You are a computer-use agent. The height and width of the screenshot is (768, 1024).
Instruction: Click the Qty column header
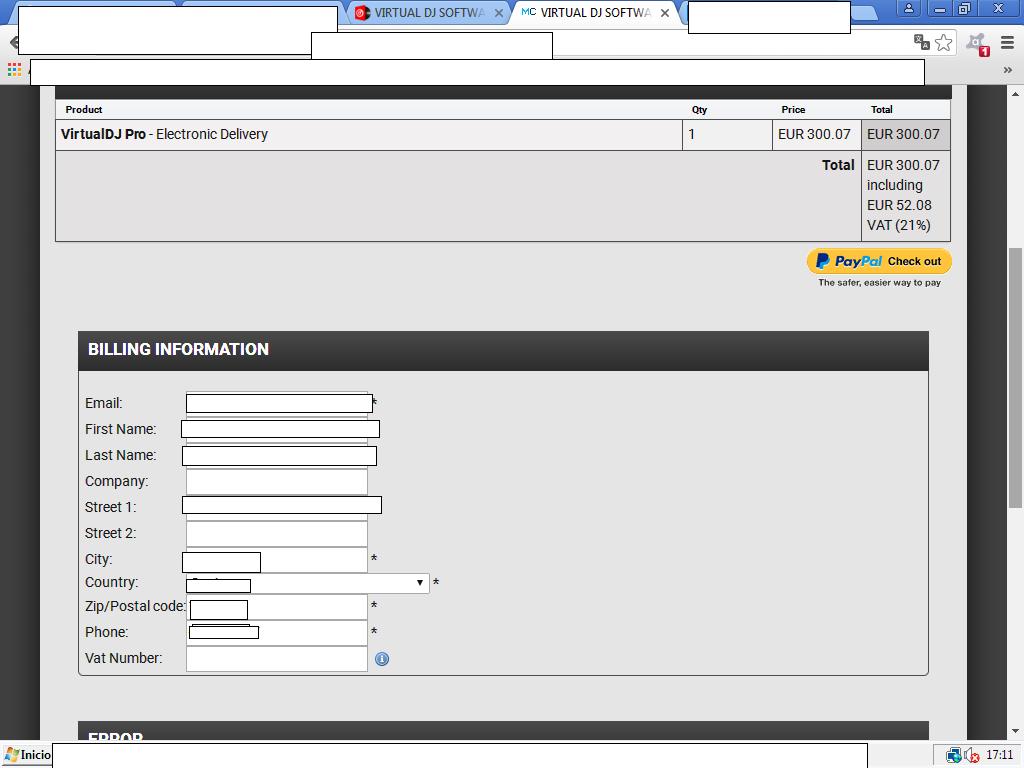tap(699, 110)
